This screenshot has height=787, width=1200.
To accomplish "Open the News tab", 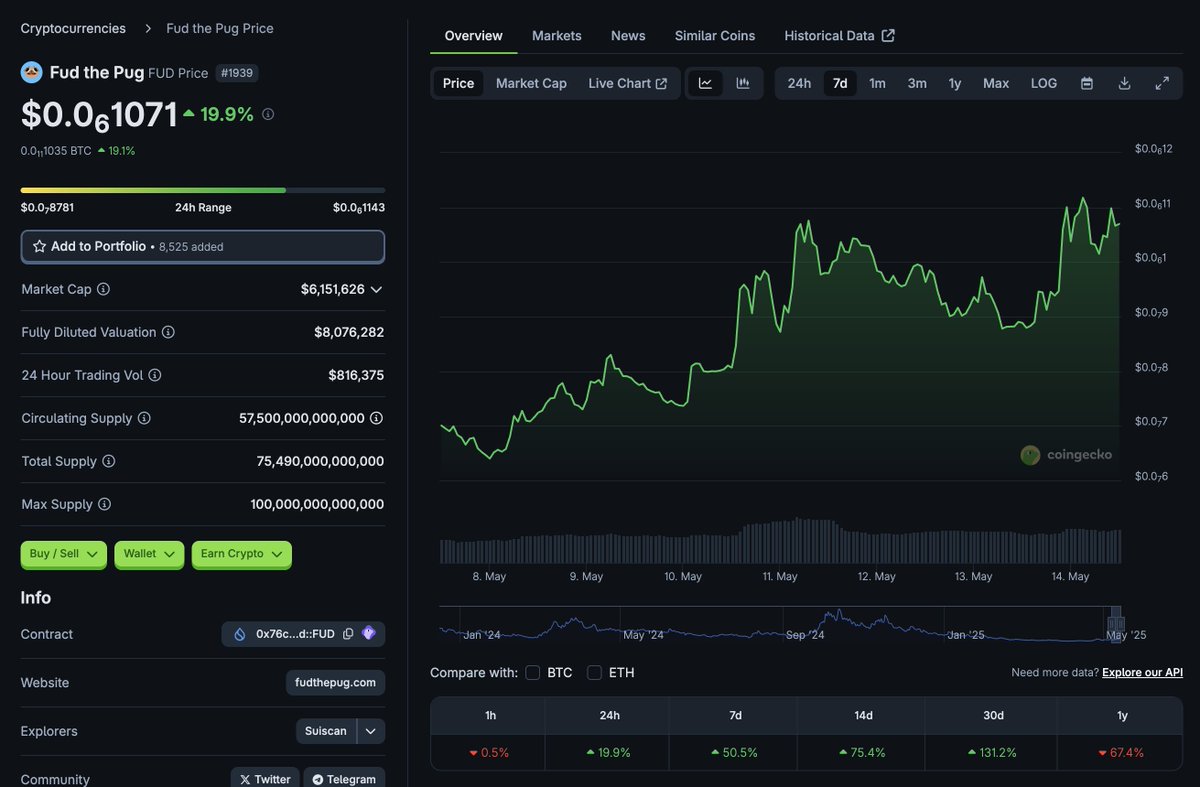I will 628,35.
